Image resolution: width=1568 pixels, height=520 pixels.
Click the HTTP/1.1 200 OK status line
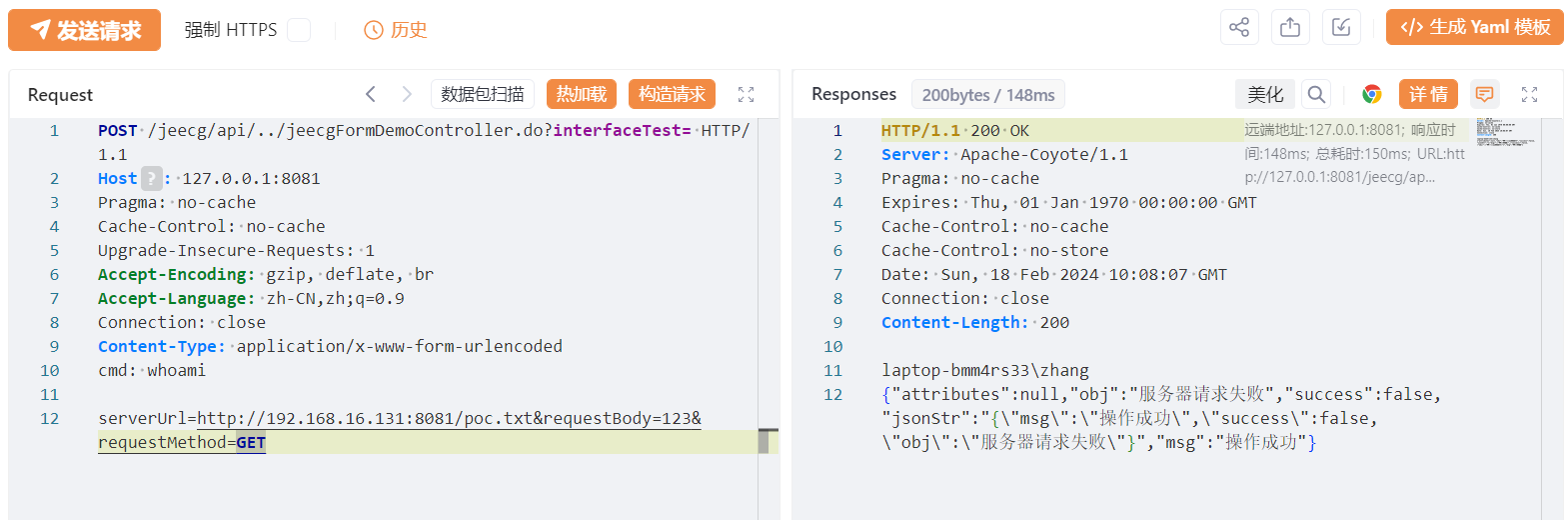click(955, 130)
